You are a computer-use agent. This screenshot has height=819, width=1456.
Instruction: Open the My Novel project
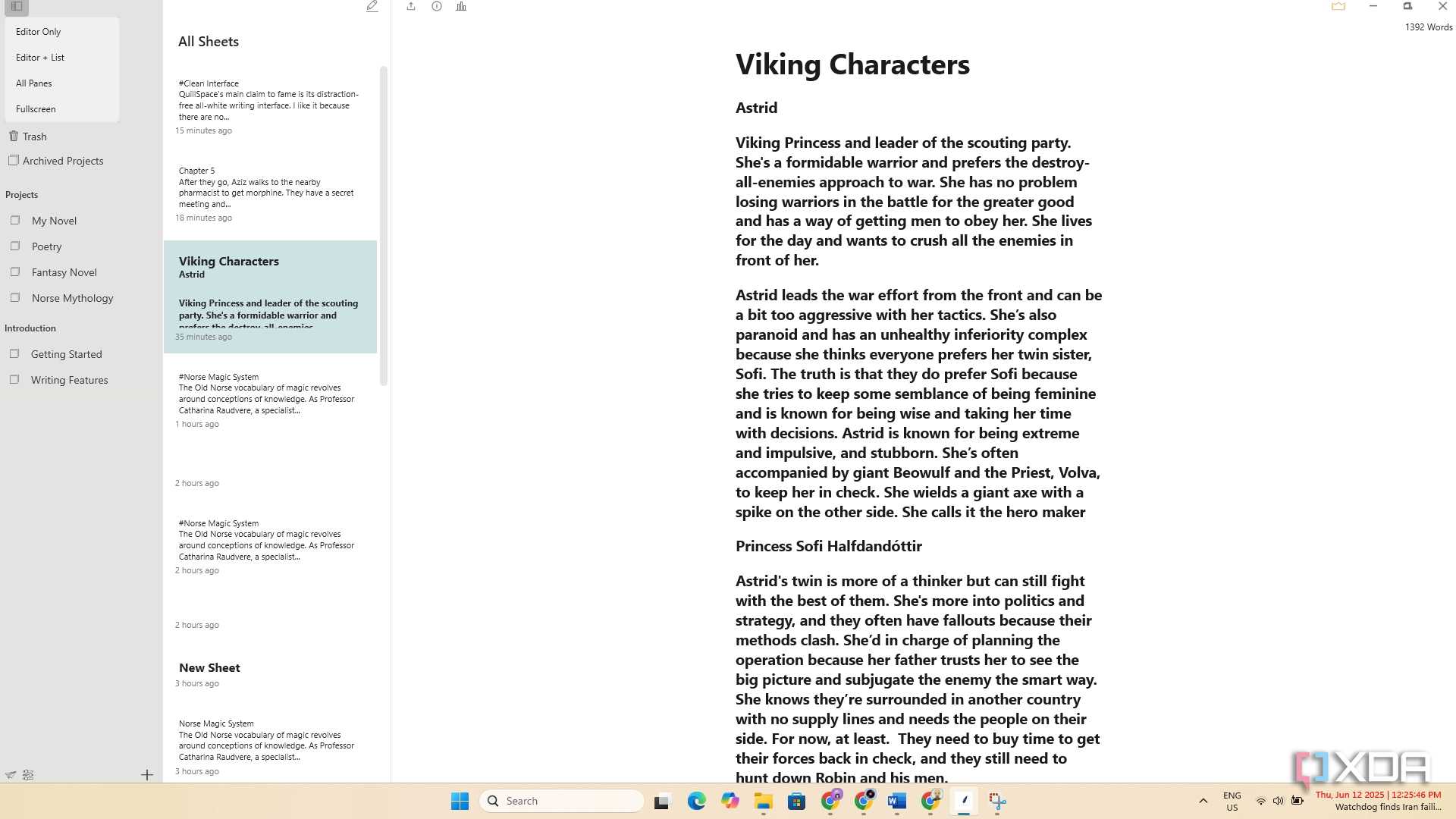tap(54, 221)
